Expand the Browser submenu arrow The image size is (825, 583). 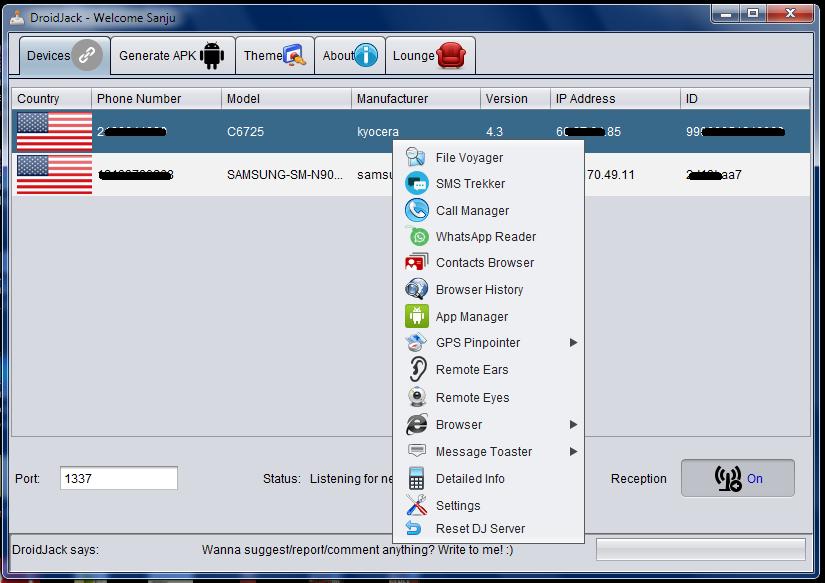click(x=573, y=425)
